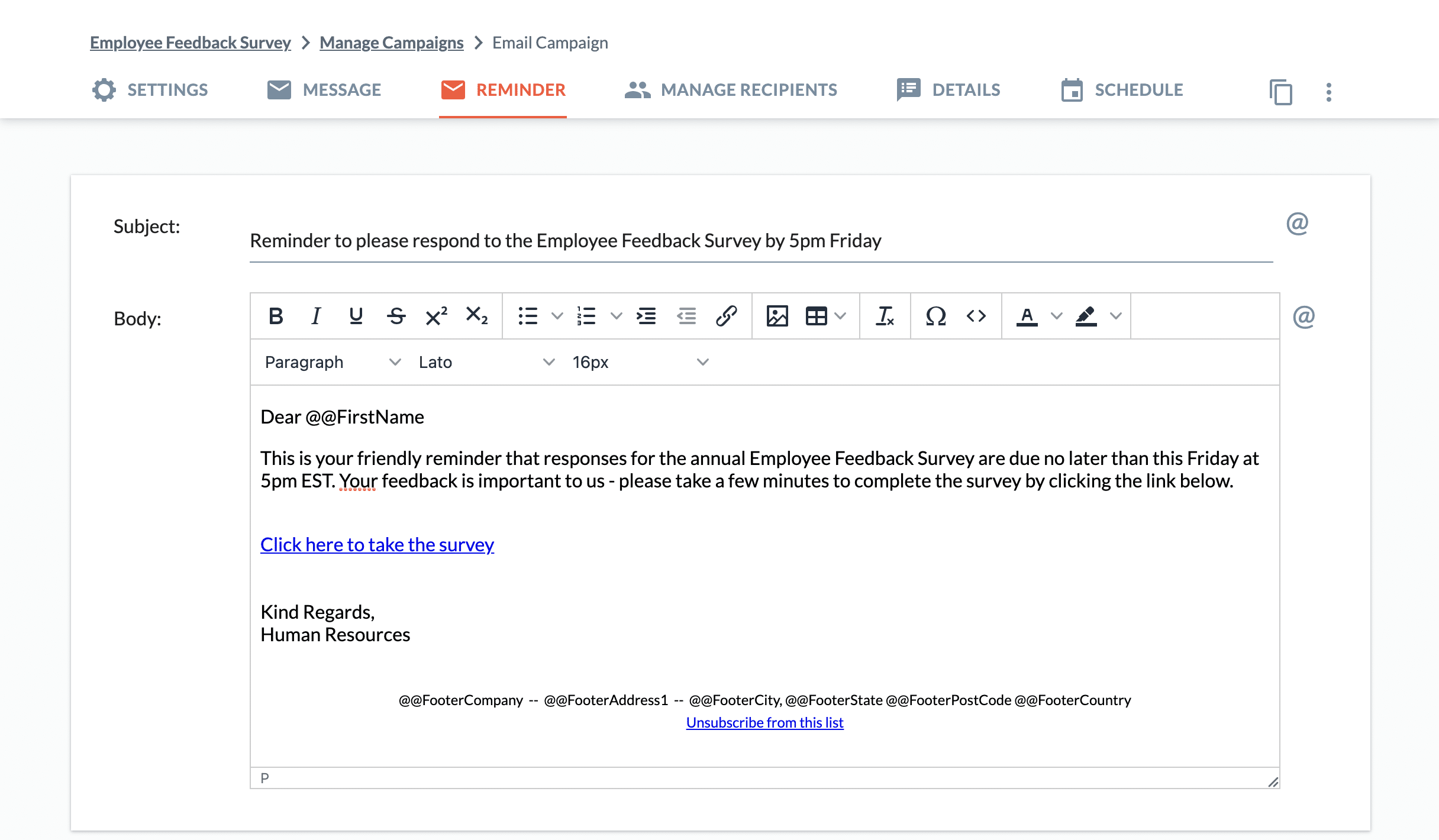The image size is (1439, 840).
Task: Select the Reminder tab
Action: click(503, 90)
